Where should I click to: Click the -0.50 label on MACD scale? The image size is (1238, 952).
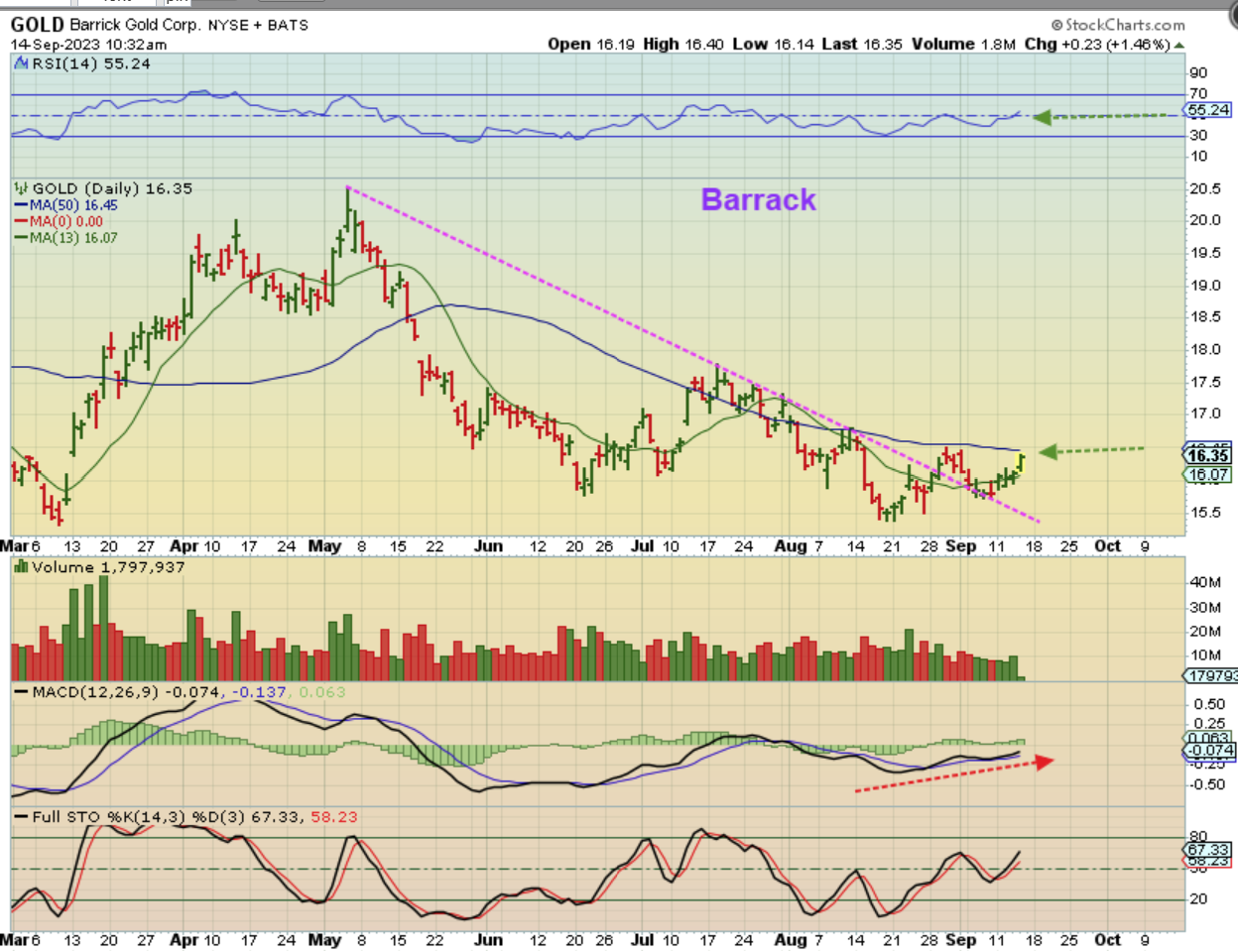[1205, 784]
